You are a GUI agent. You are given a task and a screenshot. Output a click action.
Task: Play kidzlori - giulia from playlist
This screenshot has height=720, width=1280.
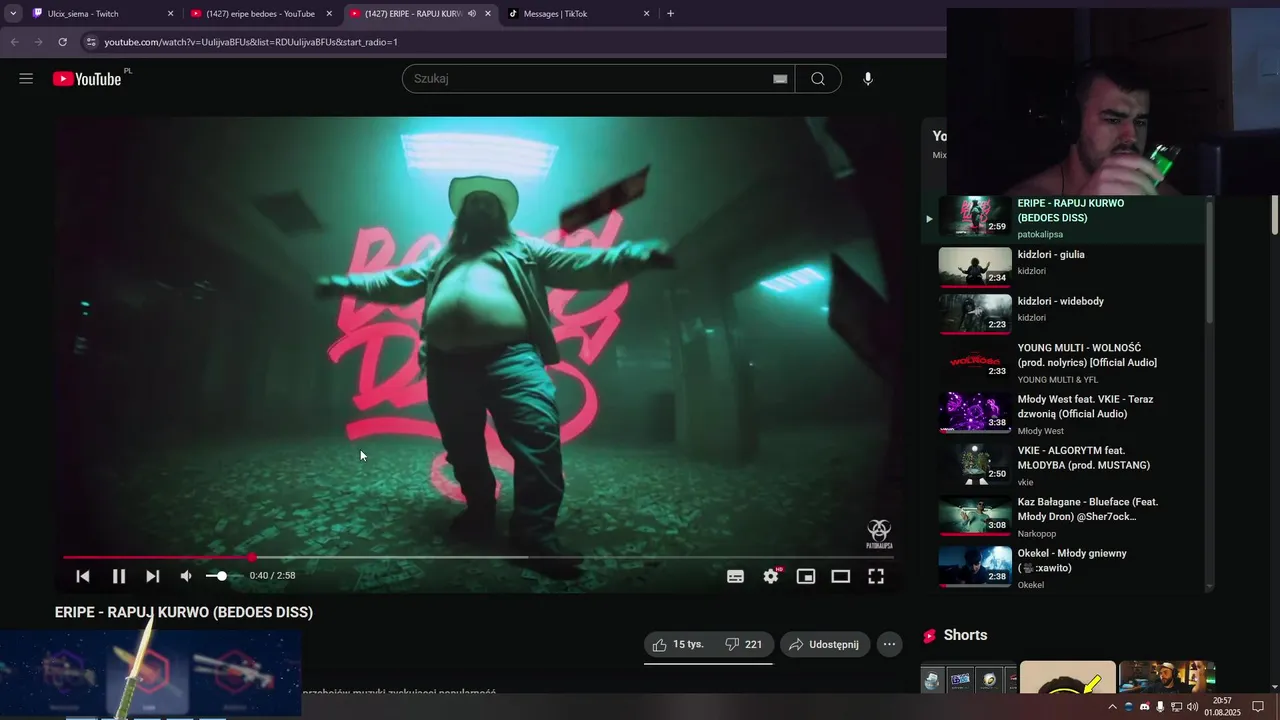pos(1064,265)
